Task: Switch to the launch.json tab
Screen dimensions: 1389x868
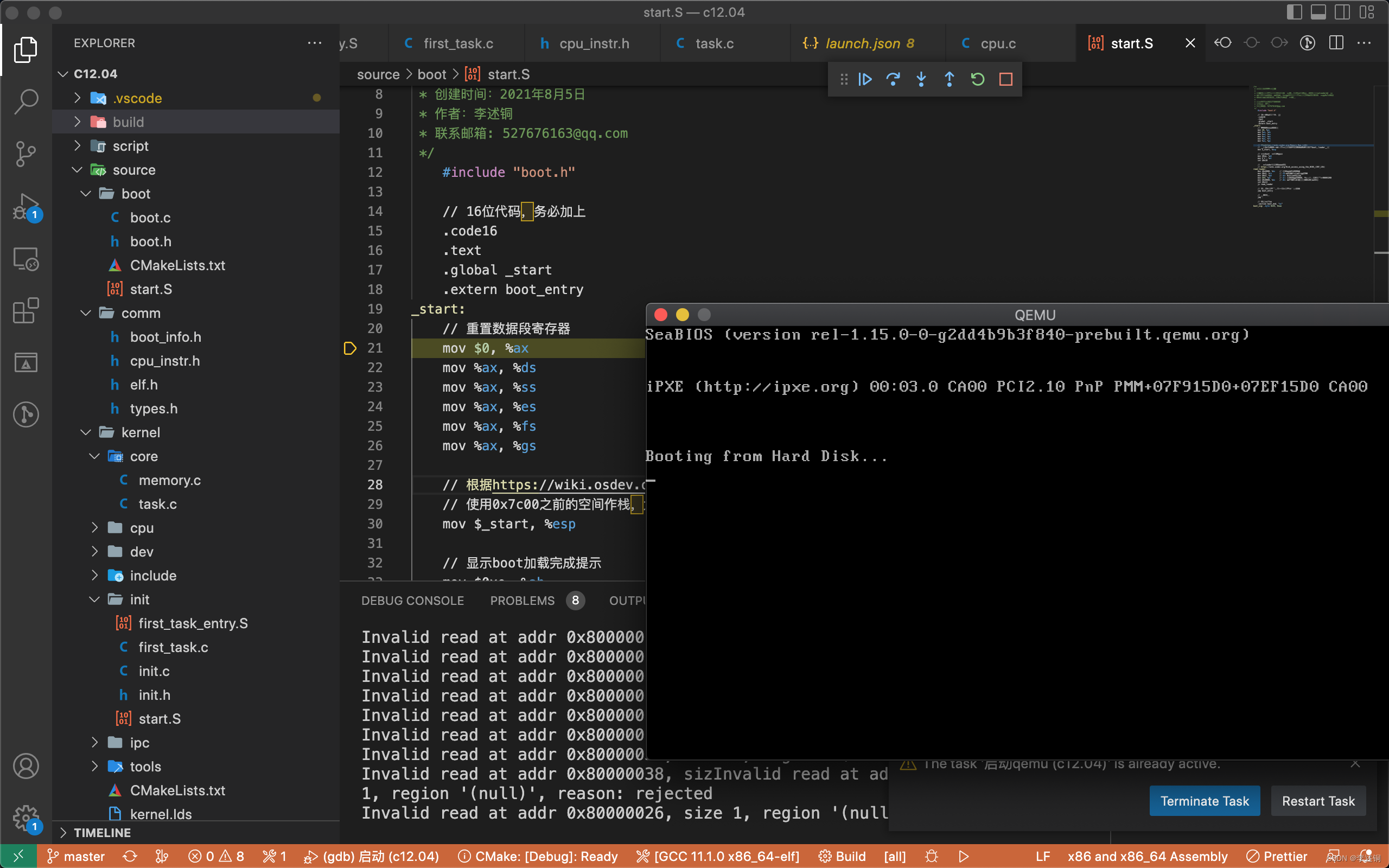Action: [x=861, y=43]
